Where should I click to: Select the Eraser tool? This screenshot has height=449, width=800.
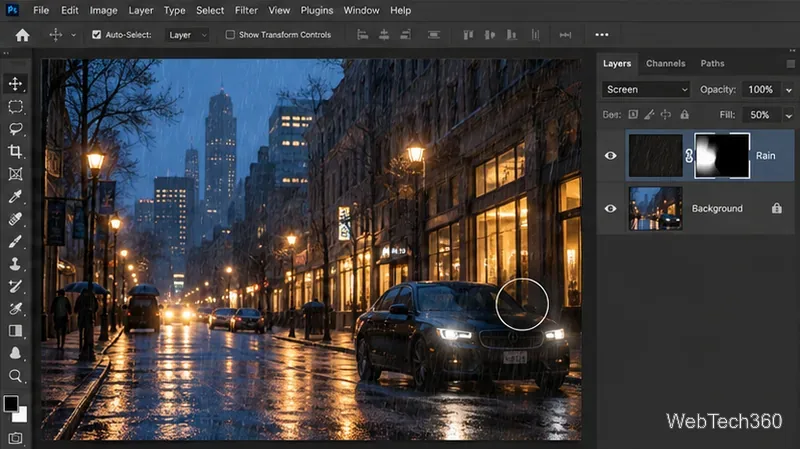(15, 308)
